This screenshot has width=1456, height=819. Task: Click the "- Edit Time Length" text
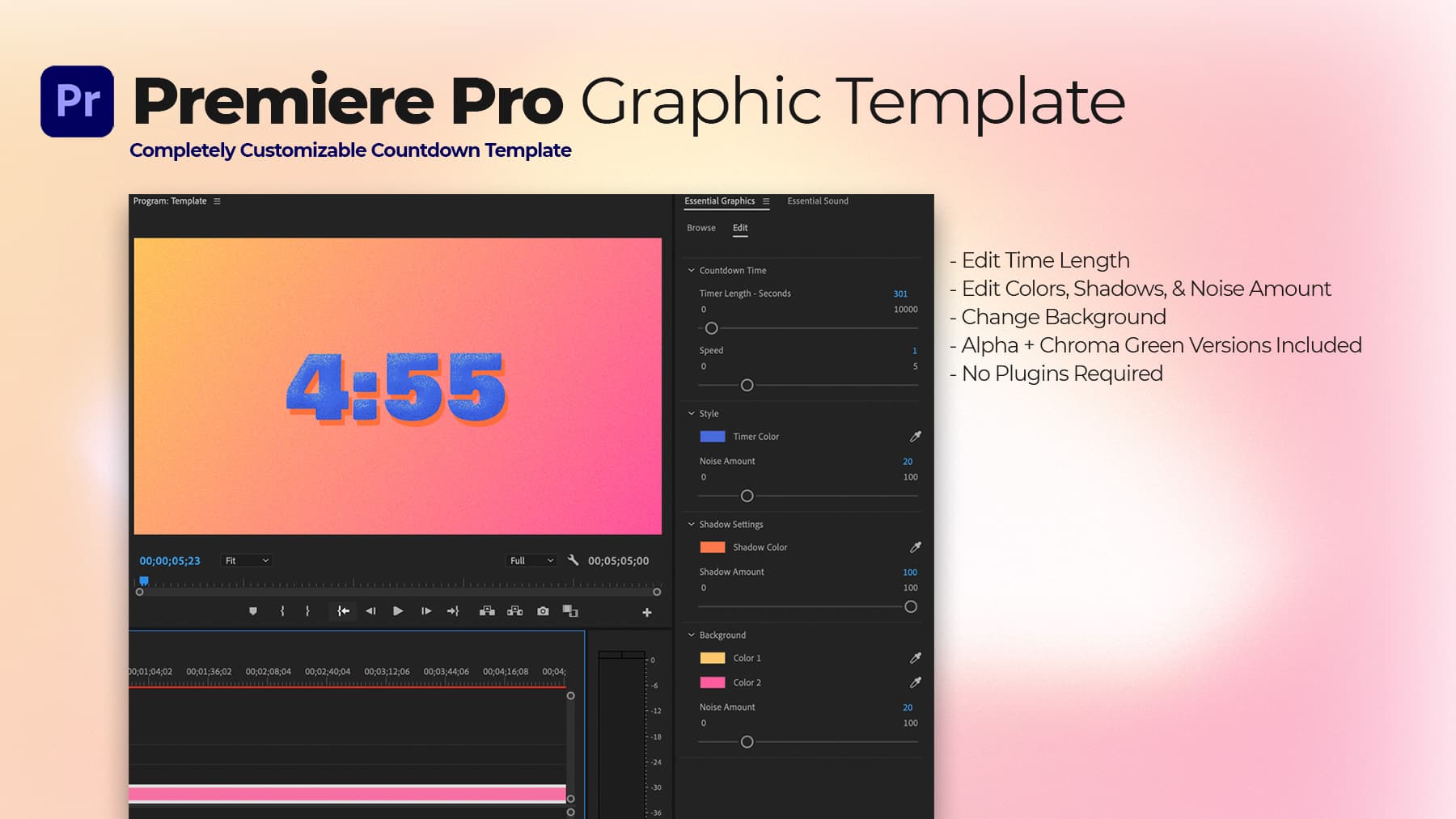[x=1039, y=260]
